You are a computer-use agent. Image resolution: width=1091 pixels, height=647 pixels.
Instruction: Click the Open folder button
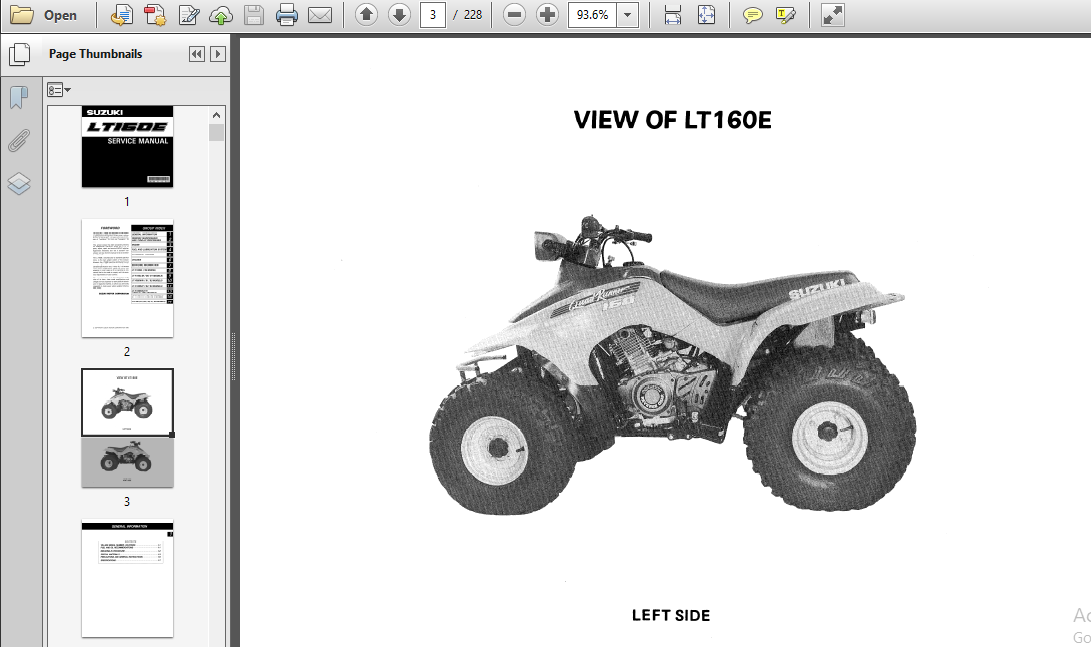point(43,15)
